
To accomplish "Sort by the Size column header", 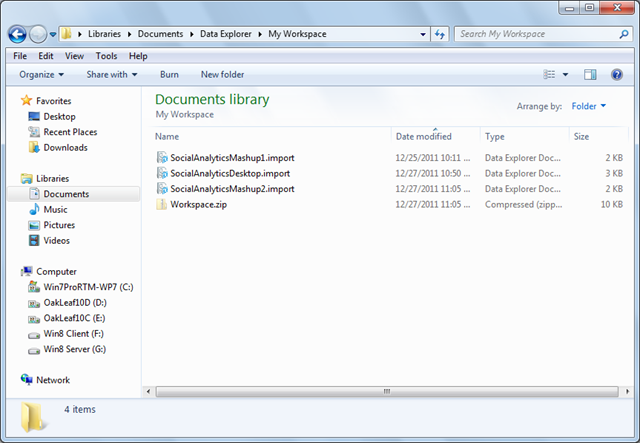I will pos(581,137).
